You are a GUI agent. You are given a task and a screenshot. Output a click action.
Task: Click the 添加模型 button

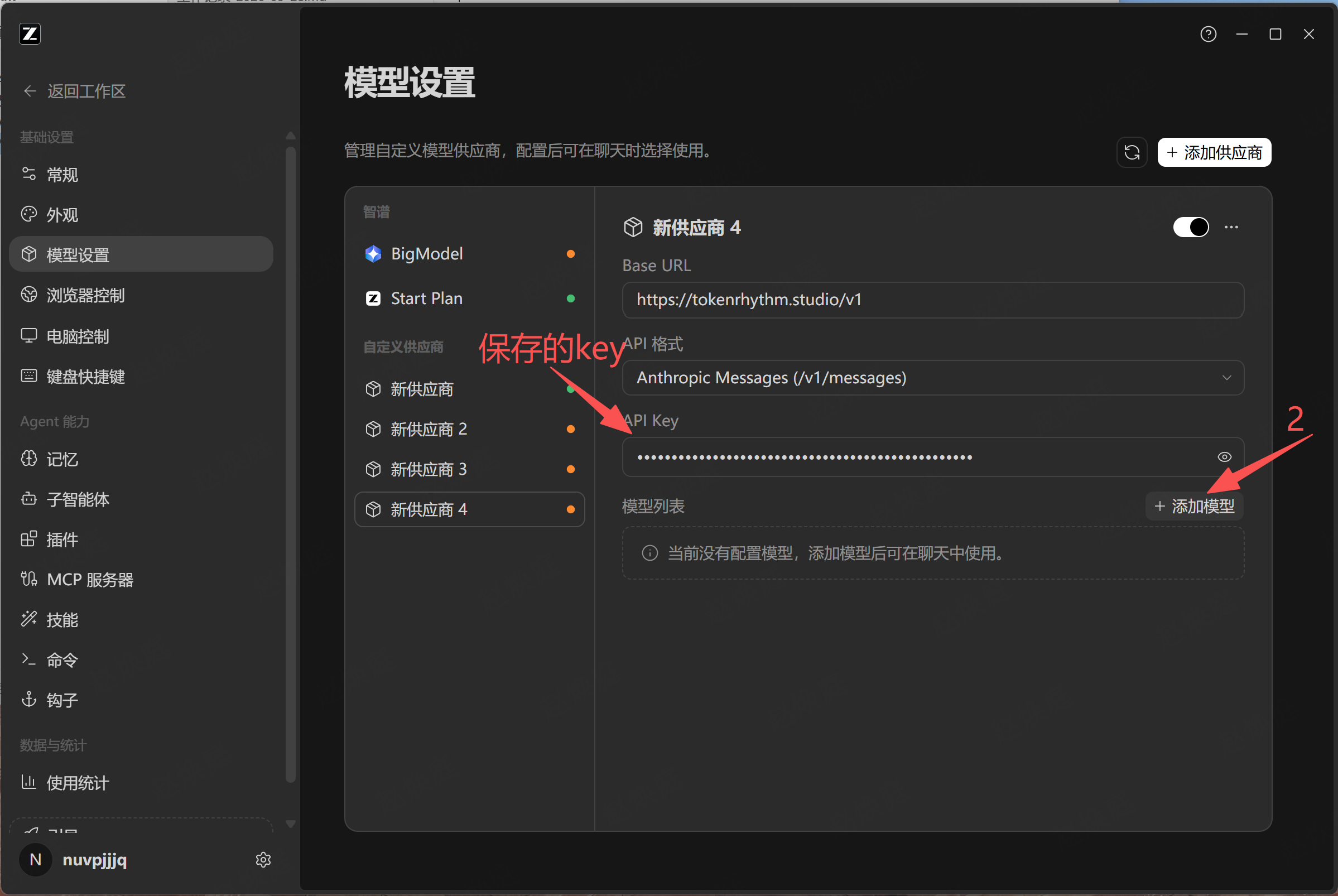point(1194,506)
